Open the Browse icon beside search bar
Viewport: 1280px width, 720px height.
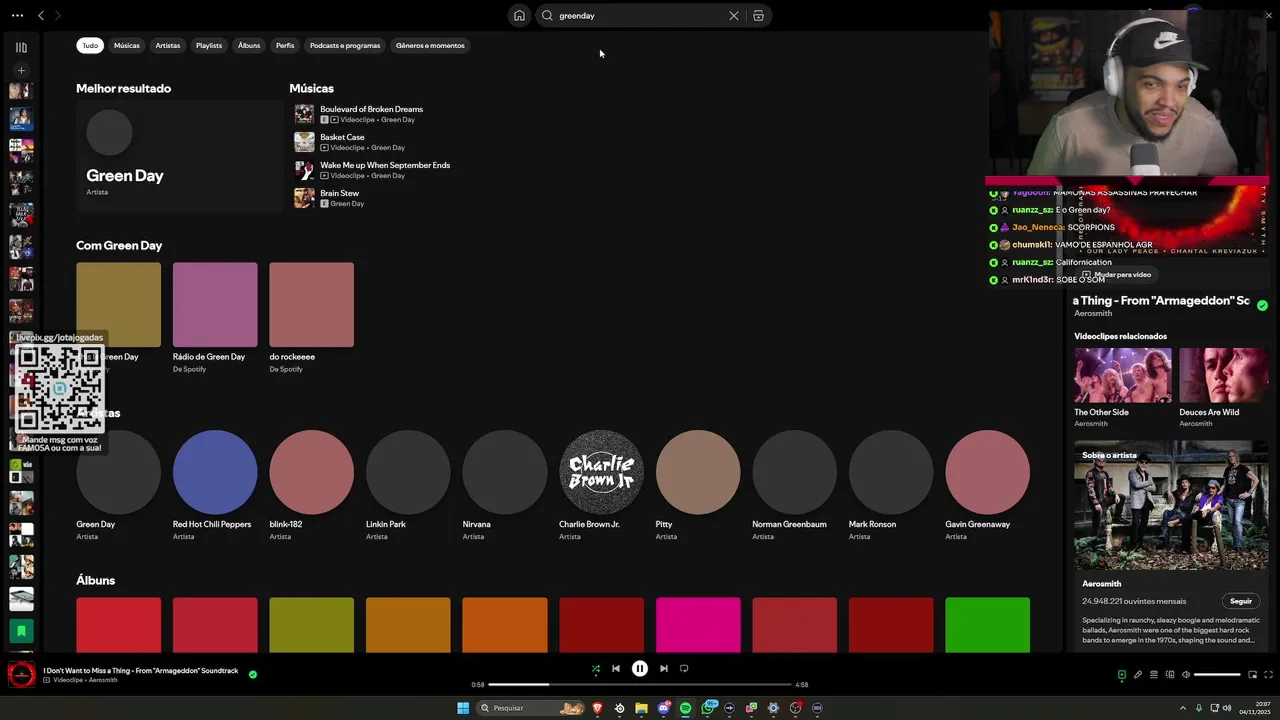pyautogui.click(x=758, y=16)
